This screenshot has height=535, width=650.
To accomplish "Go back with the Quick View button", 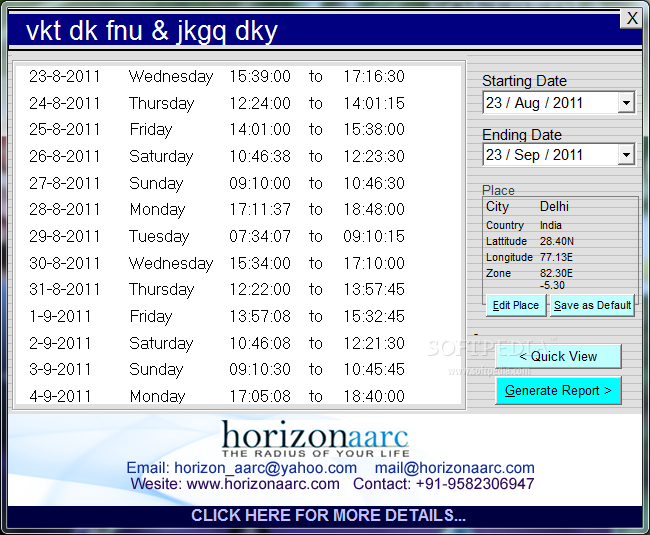I will pyautogui.click(x=558, y=356).
